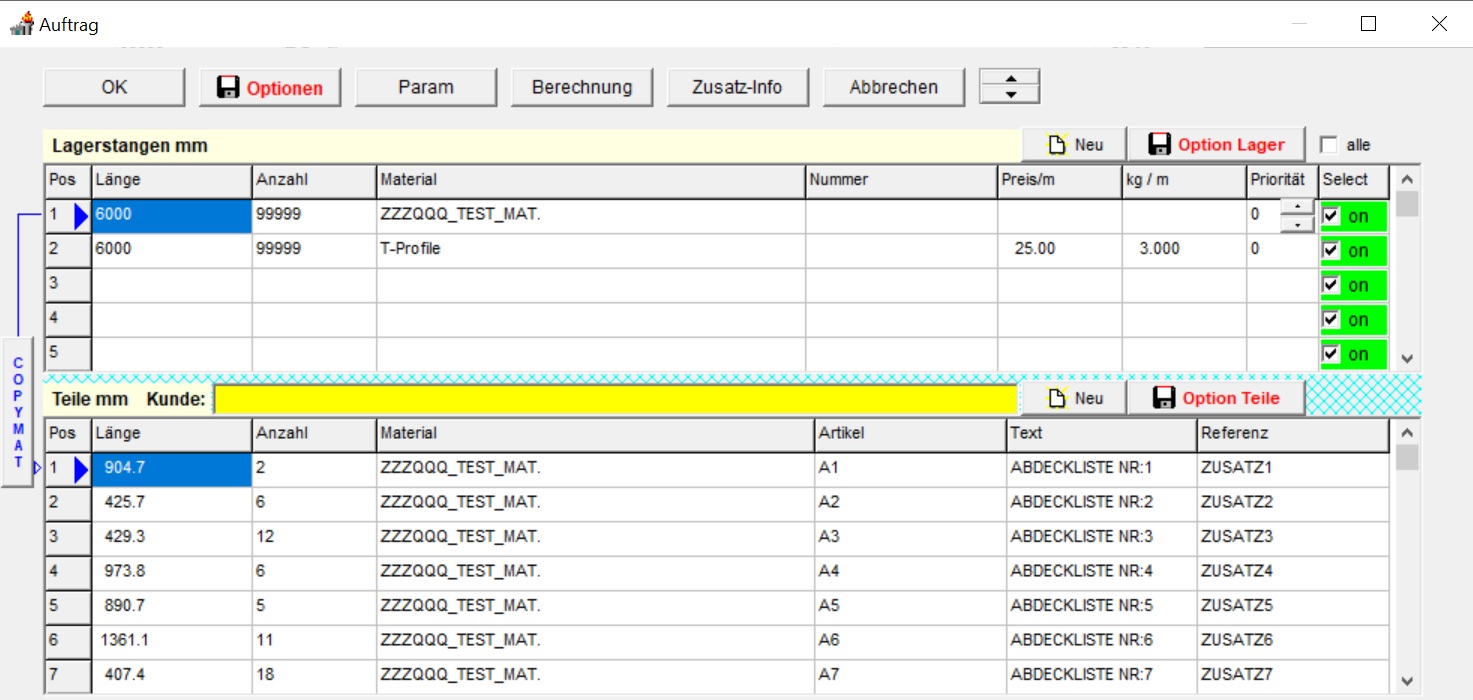Click the Preis/m column header

pos(1058,180)
